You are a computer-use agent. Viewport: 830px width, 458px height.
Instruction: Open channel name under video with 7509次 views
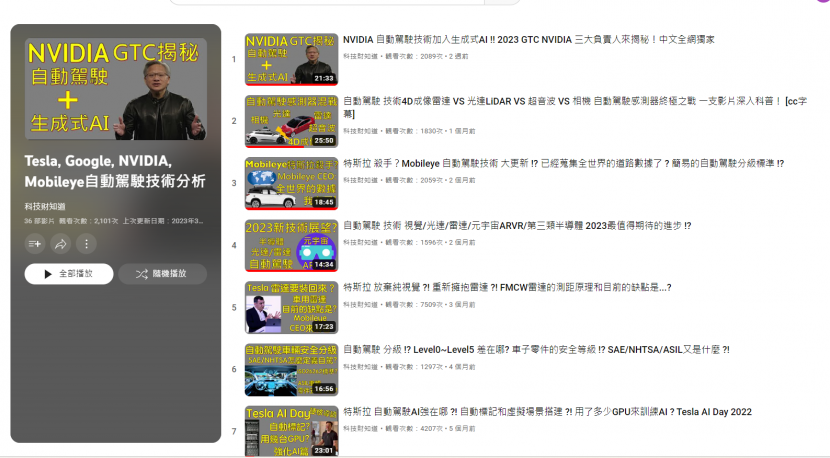[x=360, y=304]
